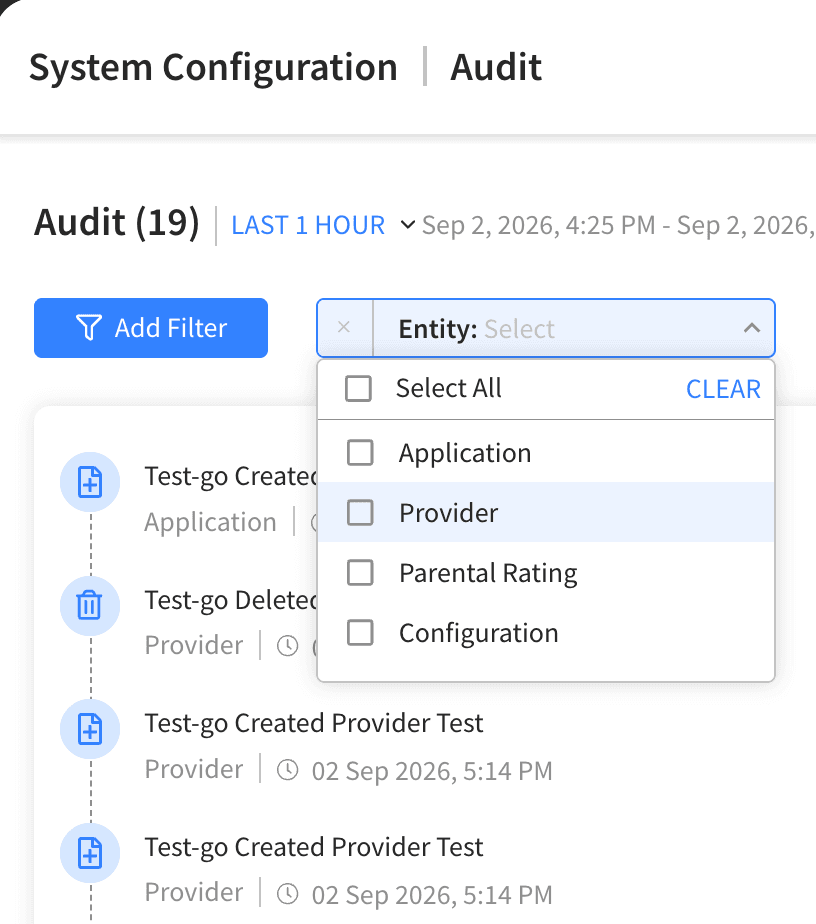
Task: Click the funnel icon in Add Filter
Action: click(89, 328)
